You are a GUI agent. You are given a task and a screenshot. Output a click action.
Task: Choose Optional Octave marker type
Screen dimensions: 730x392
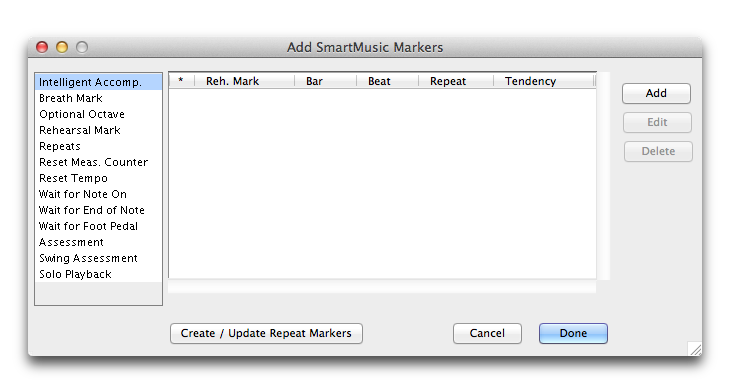click(98, 114)
